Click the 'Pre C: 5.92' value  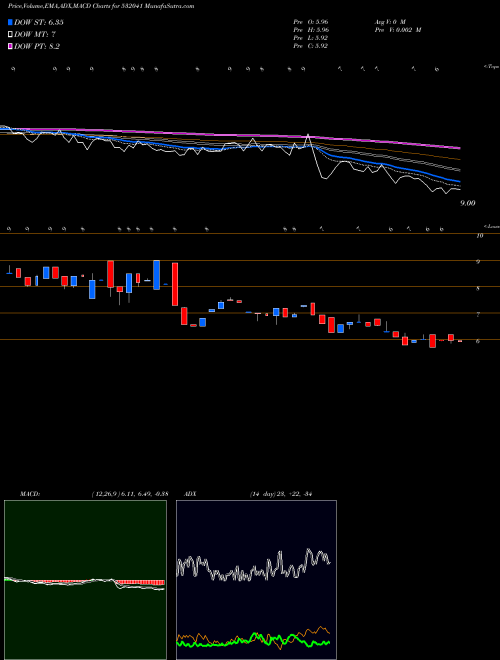click(x=311, y=46)
